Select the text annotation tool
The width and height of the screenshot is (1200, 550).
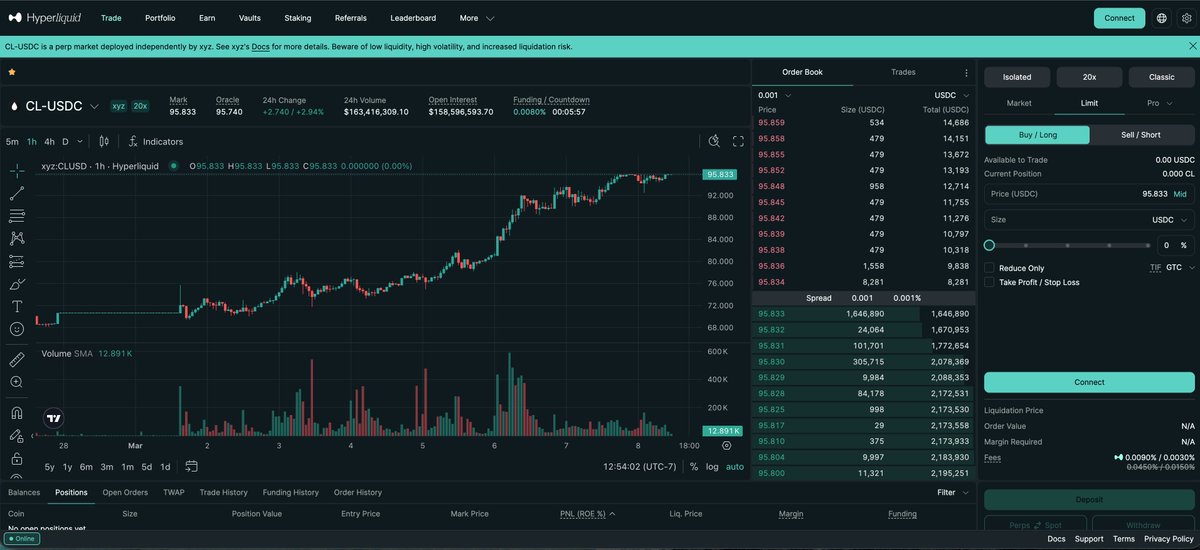pyautogui.click(x=17, y=306)
